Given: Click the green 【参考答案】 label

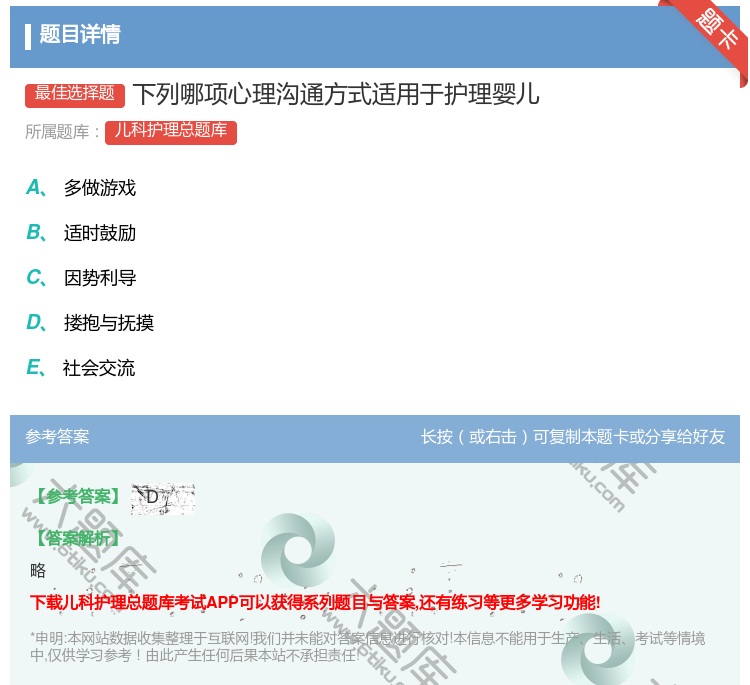Looking at the screenshot, I should pos(76,497).
